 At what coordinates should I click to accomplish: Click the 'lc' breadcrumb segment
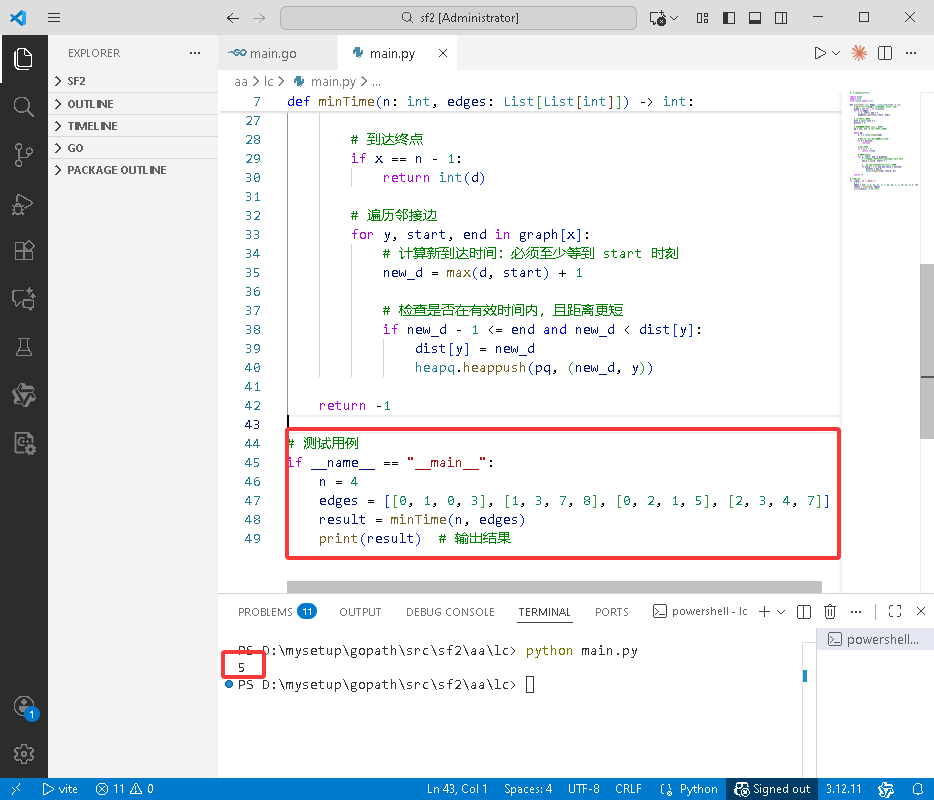(x=269, y=82)
